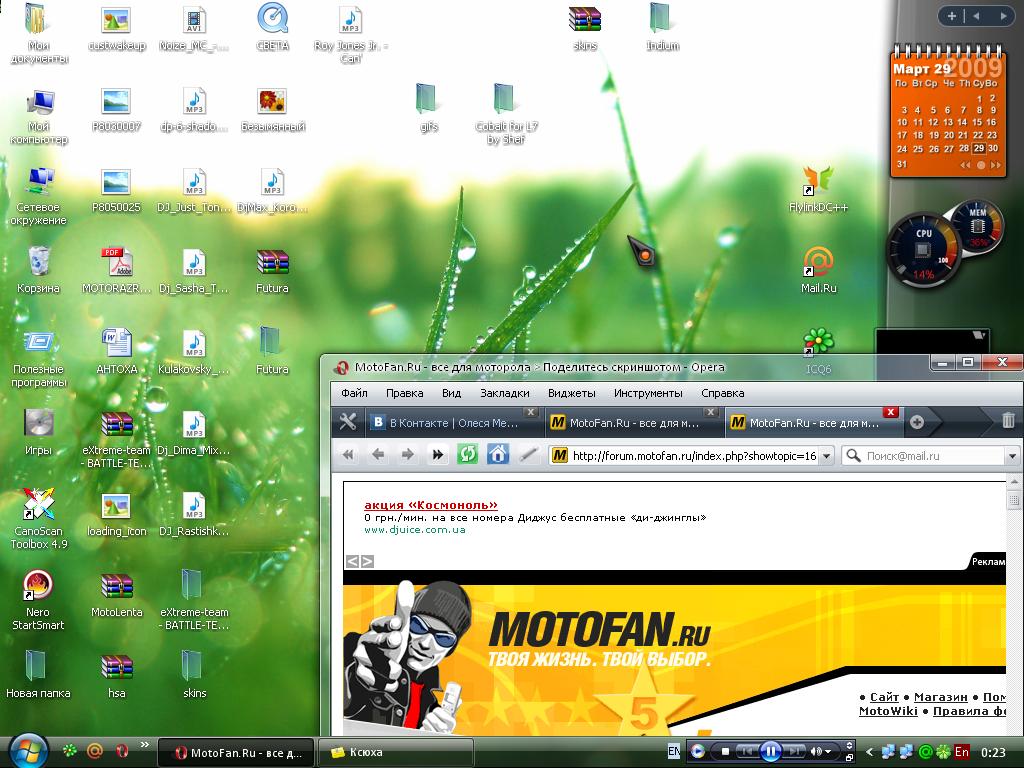1024x768 pixels.
Task: Open the media player volume dropdown
Action: coord(827,752)
